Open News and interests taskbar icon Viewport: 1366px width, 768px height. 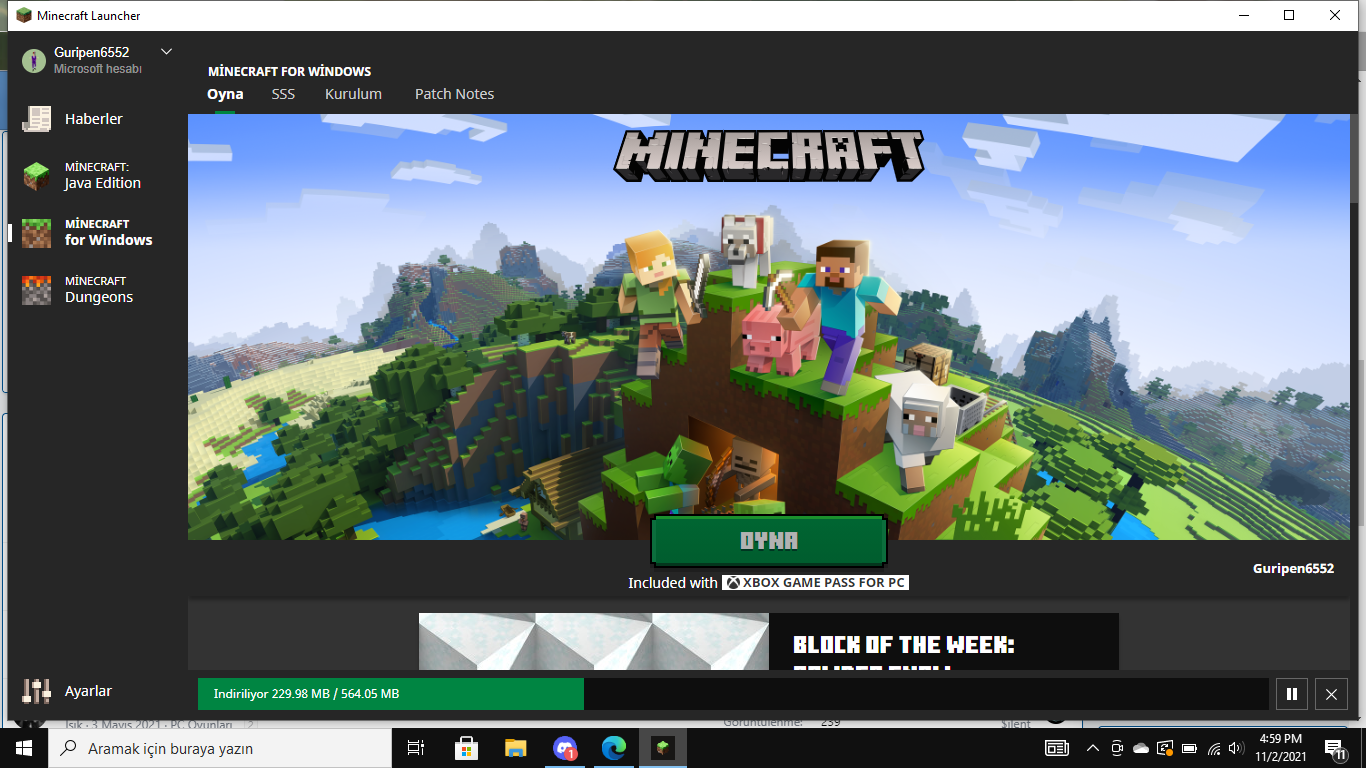(1056, 748)
